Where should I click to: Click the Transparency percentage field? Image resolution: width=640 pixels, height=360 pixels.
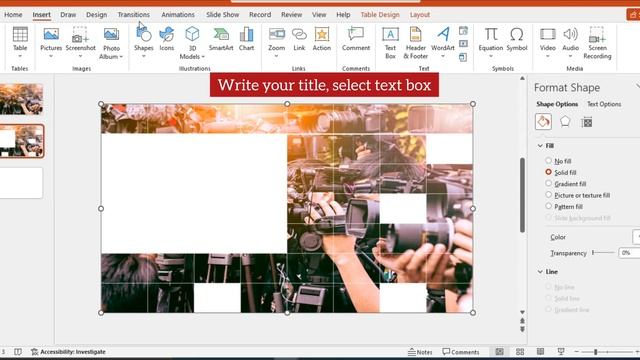point(629,253)
